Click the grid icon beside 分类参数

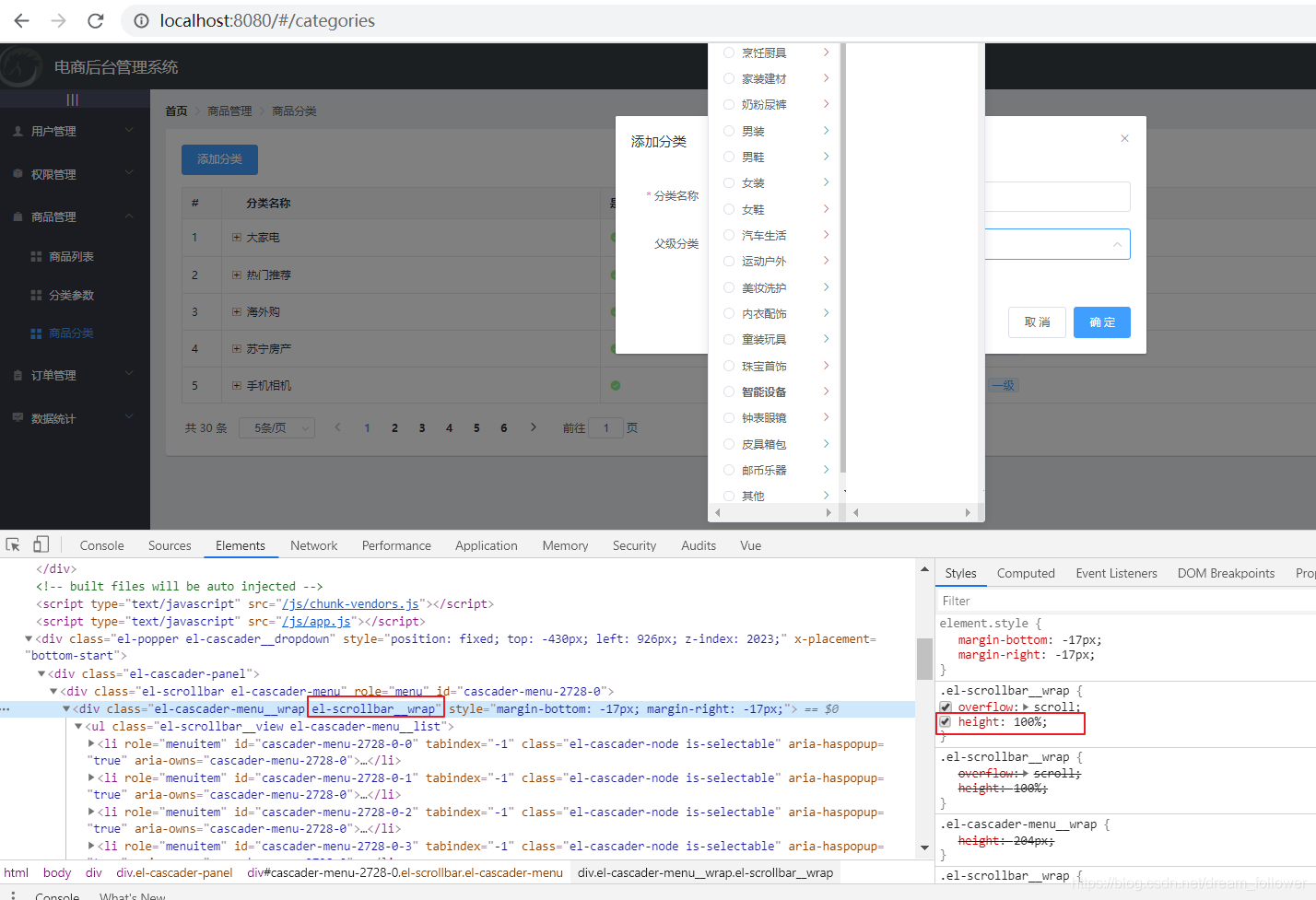click(x=36, y=295)
